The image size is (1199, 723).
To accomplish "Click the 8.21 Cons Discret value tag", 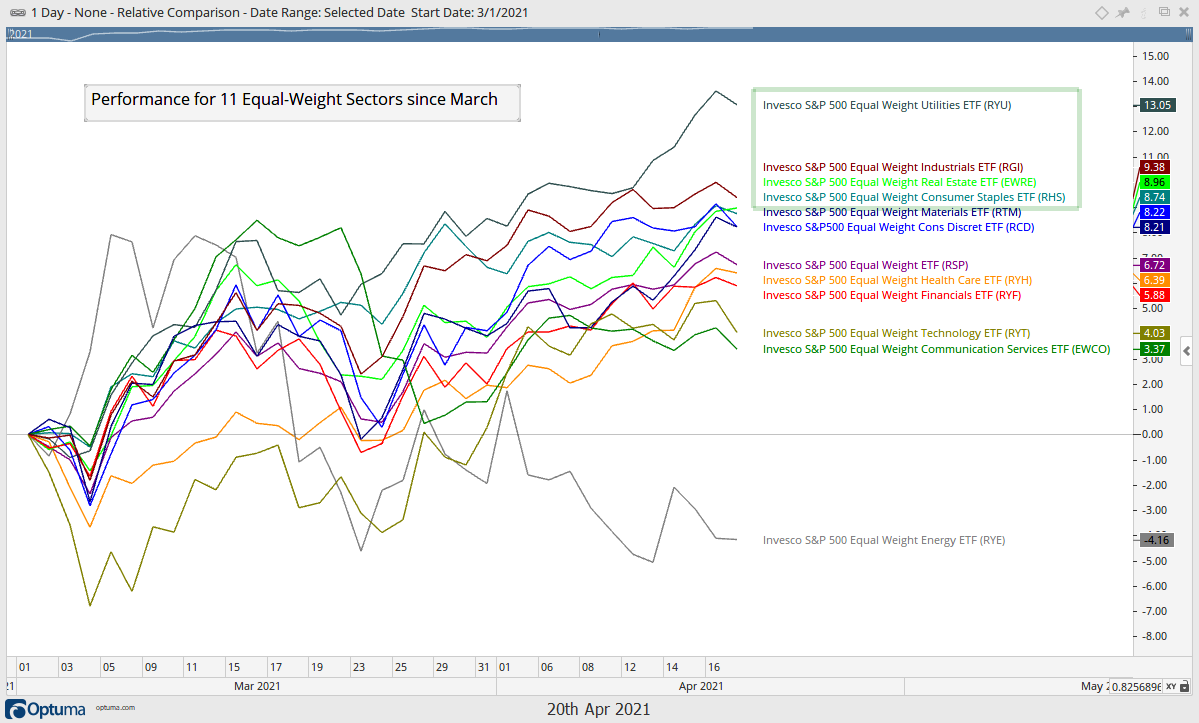I will pyautogui.click(x=1154, y=228).
